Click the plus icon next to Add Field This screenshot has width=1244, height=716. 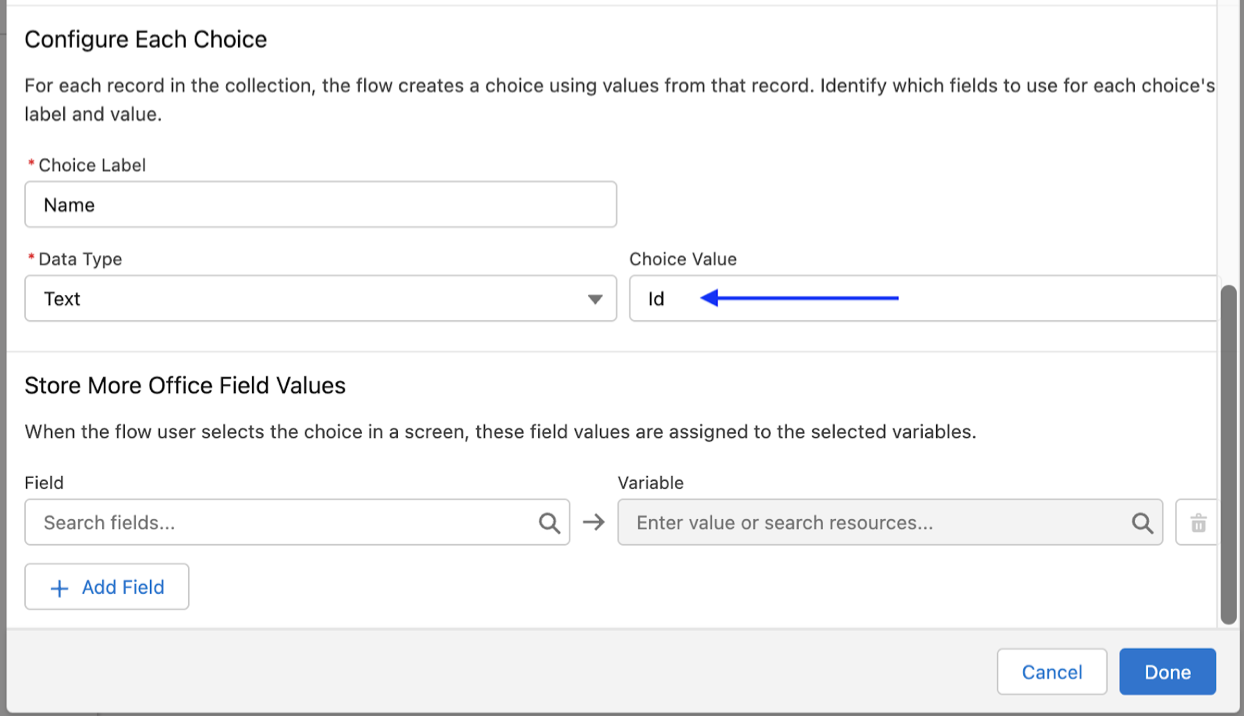60,587
